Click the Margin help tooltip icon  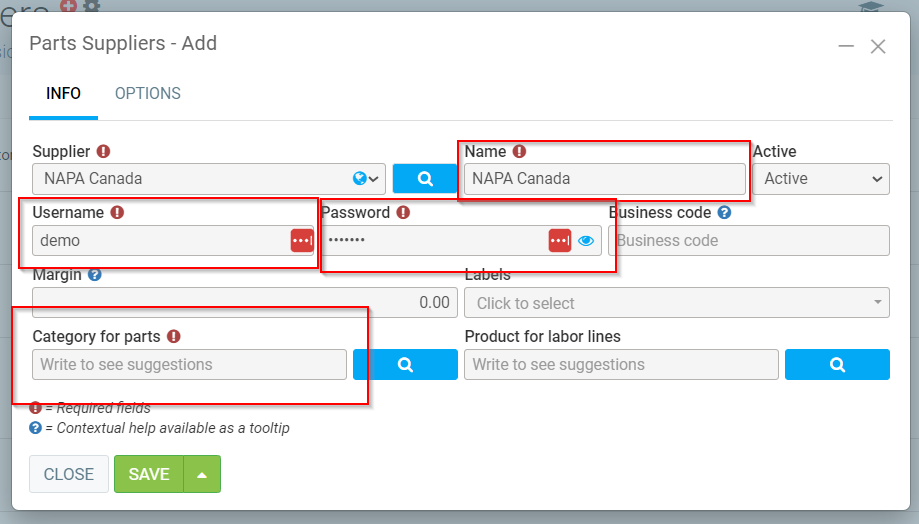tap(95, 274)
